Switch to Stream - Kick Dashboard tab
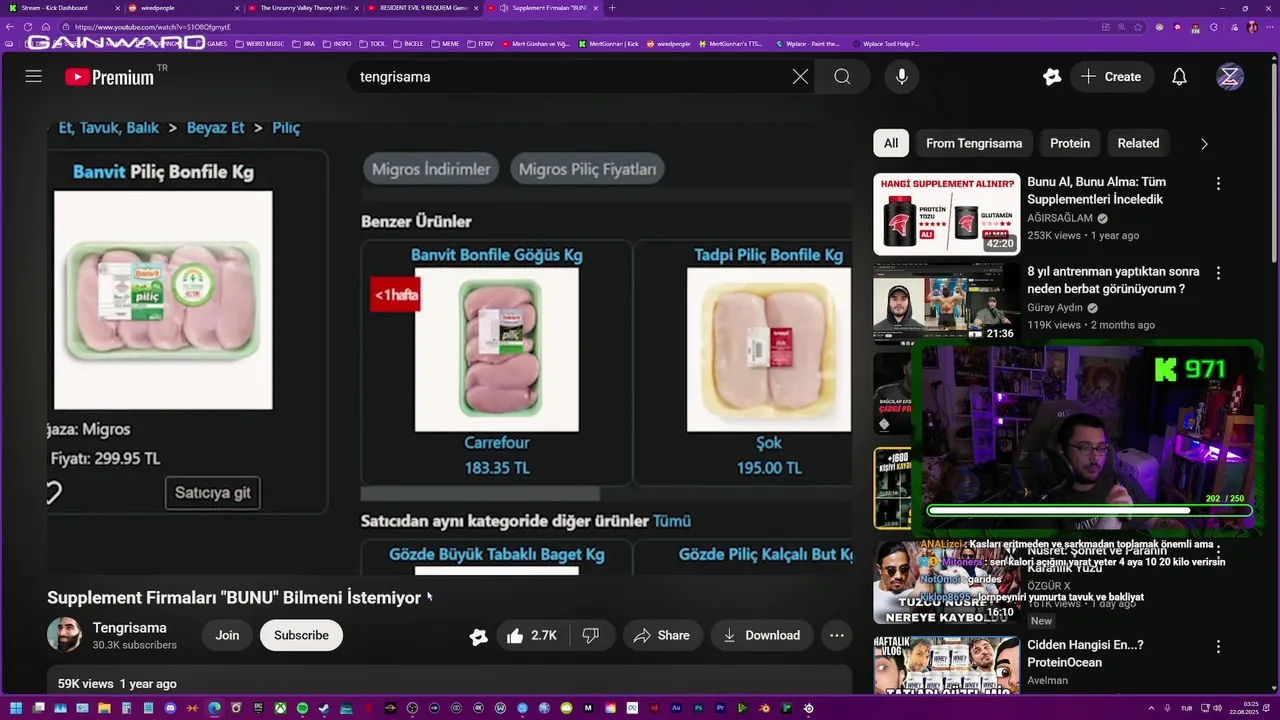The height and width of the screenshot is (720, 1280). point(60,8)
